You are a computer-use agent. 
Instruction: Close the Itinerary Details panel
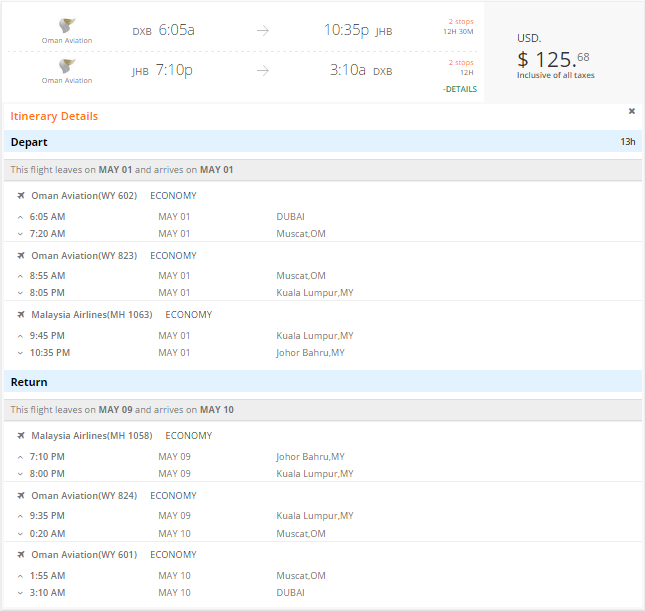pos(632,111)
